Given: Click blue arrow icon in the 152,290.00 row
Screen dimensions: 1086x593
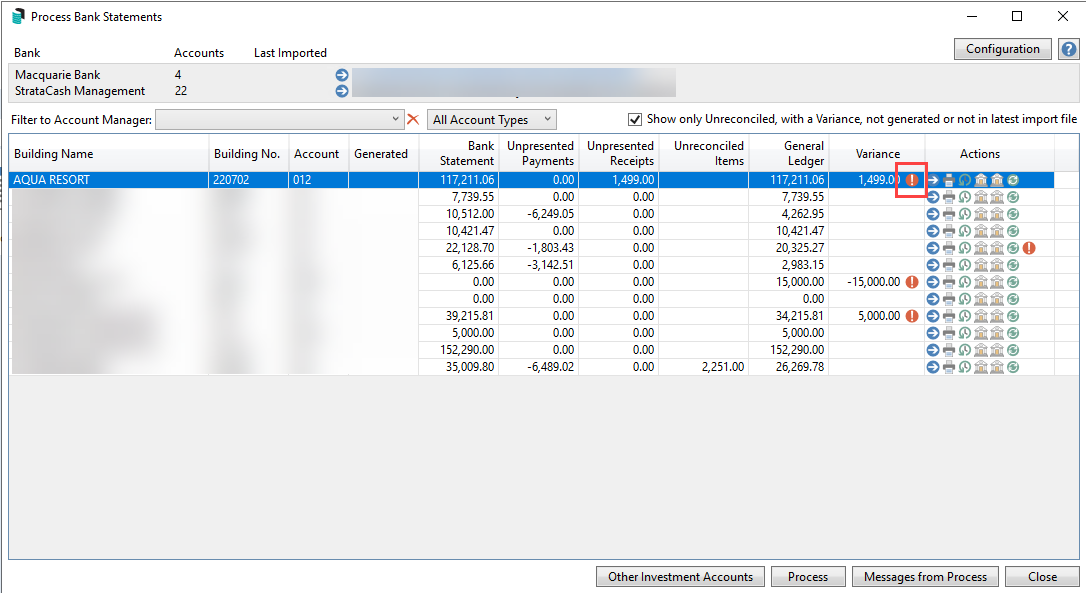Looking at the screenshot, I should [x=933, y=350].
